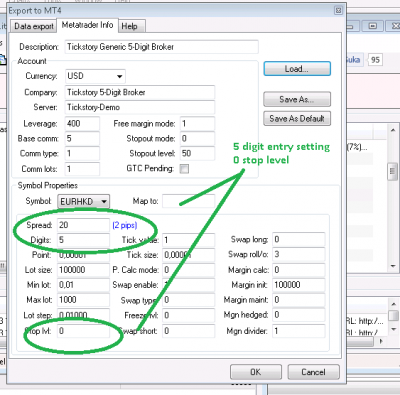Click the 95 counter in background window
This screenshot has height=395, width=400.
[x=375, y=60]
